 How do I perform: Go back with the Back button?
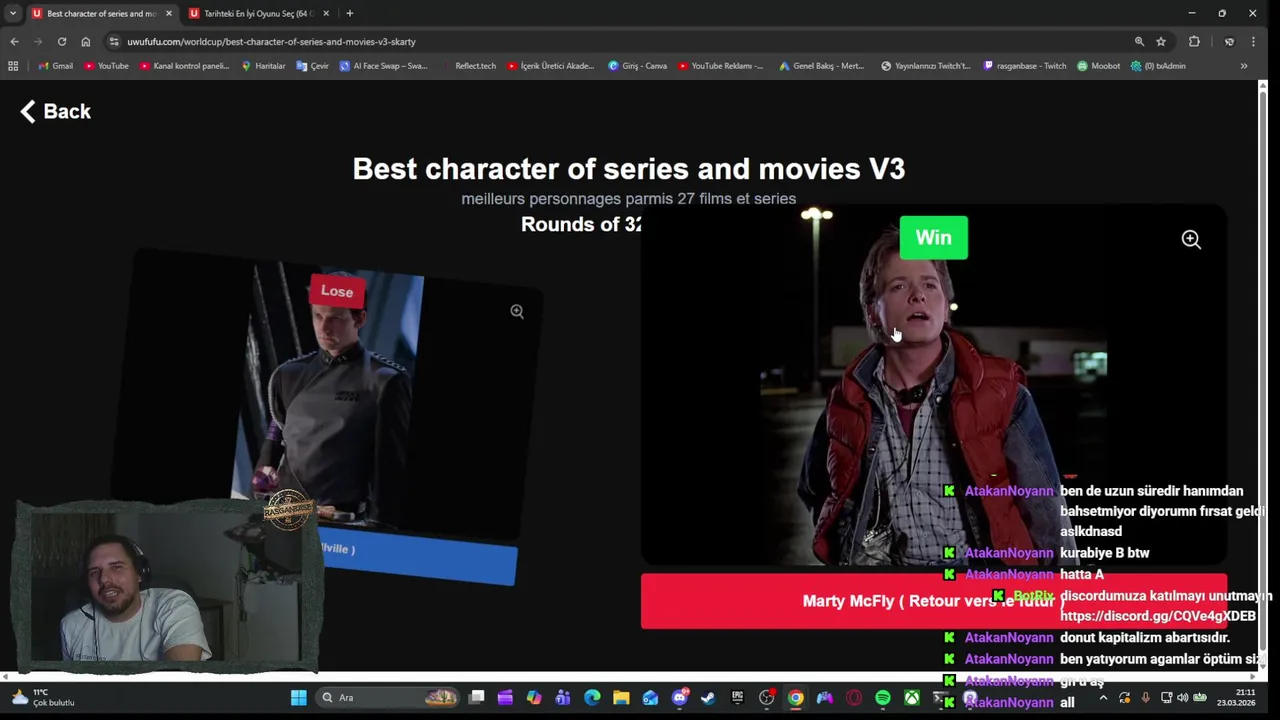(x=55, y=111)
